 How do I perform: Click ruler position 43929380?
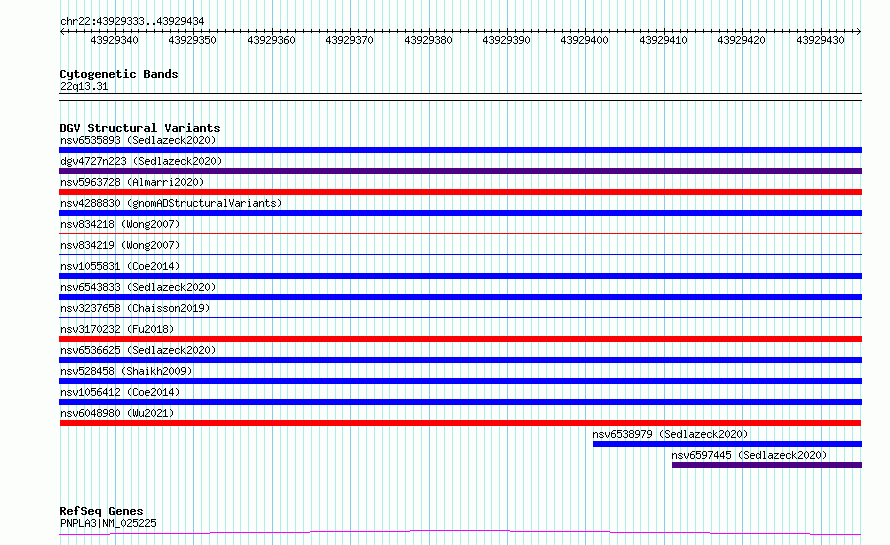[x=429, y=40]
